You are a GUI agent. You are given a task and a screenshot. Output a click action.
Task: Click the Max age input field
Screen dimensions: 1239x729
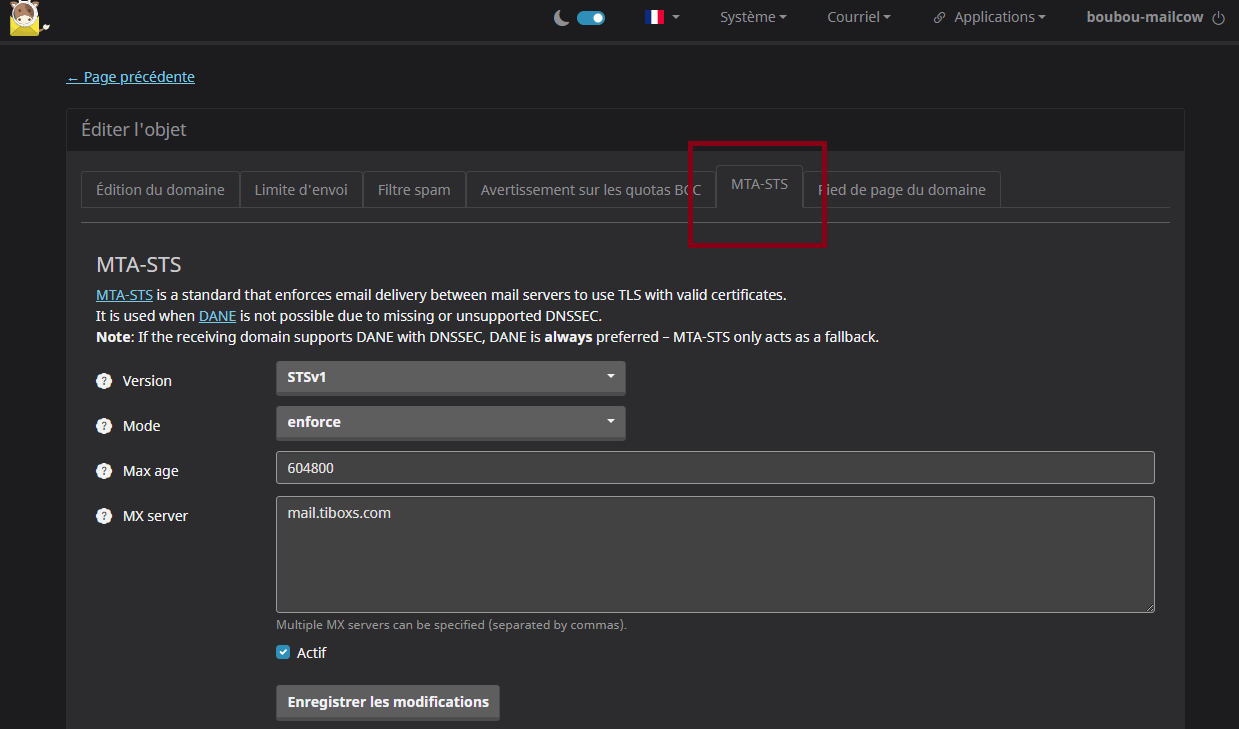[714, 468]
